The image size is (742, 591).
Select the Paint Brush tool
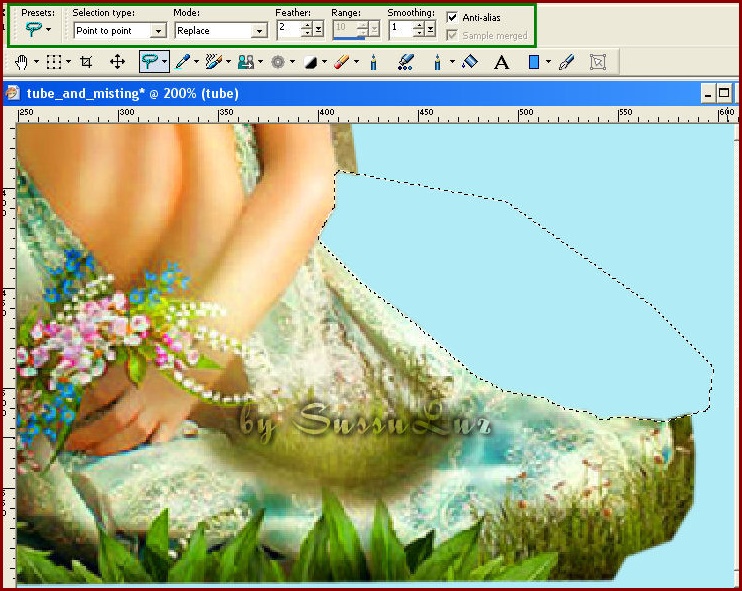(x=214, y=62)
